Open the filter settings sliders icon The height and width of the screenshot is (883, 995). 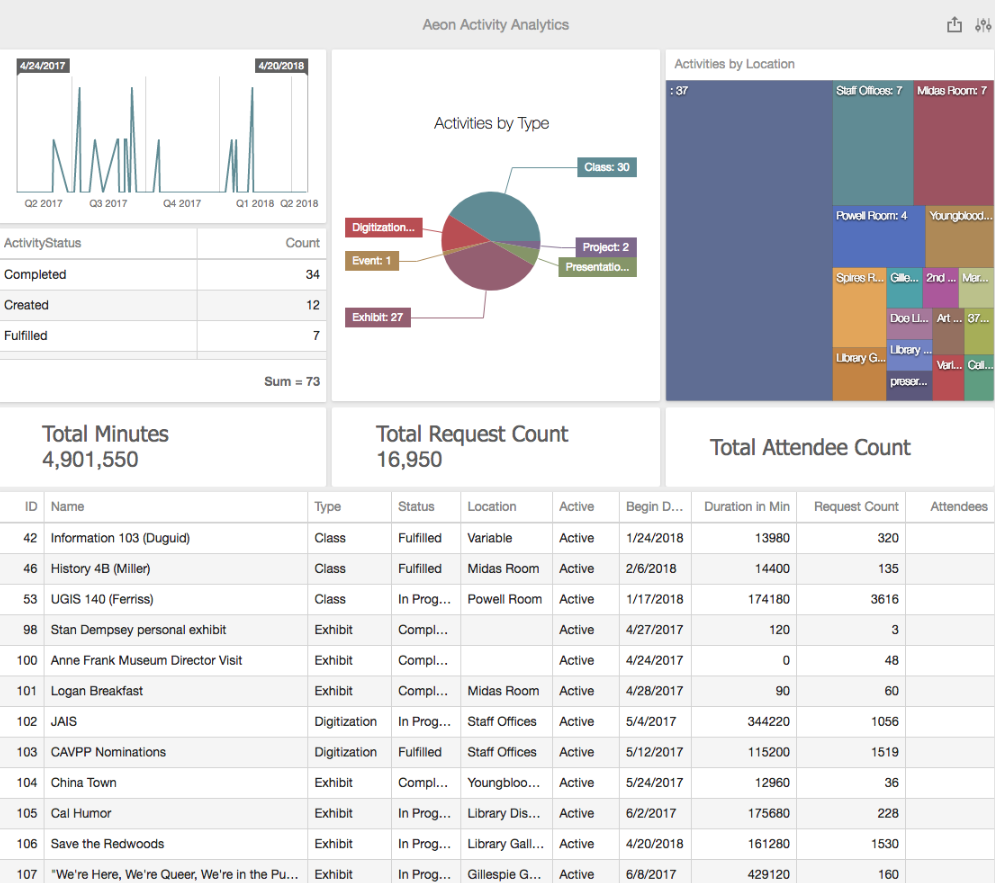click(x=982, y=25)
